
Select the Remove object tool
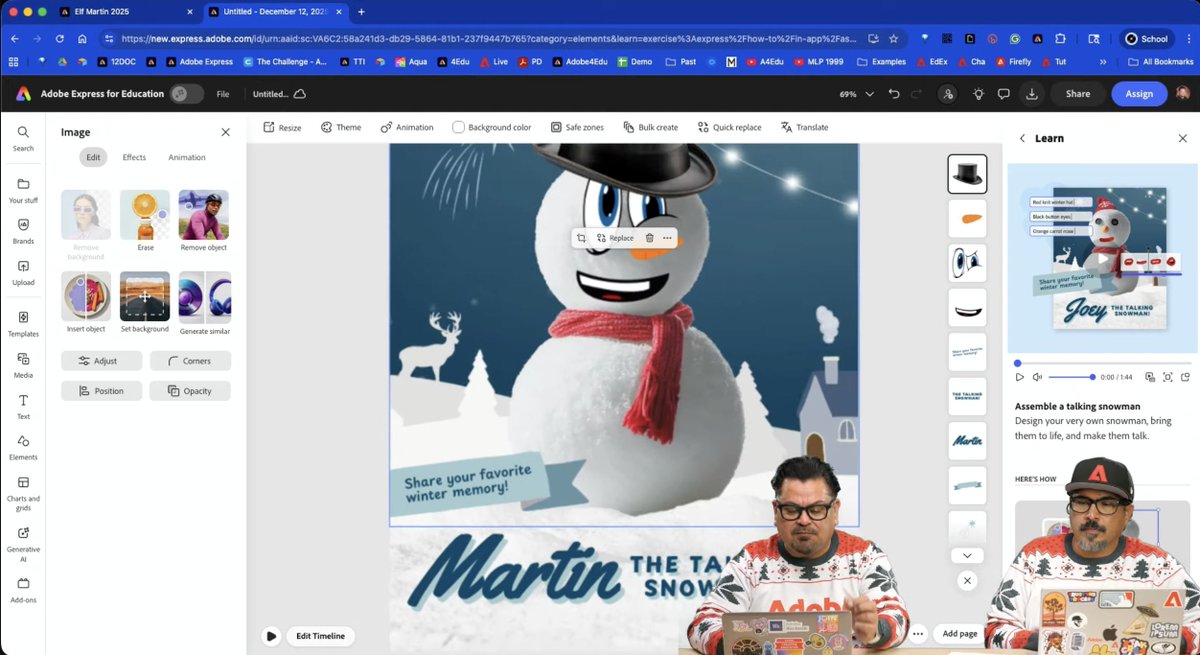coord(204,221)
